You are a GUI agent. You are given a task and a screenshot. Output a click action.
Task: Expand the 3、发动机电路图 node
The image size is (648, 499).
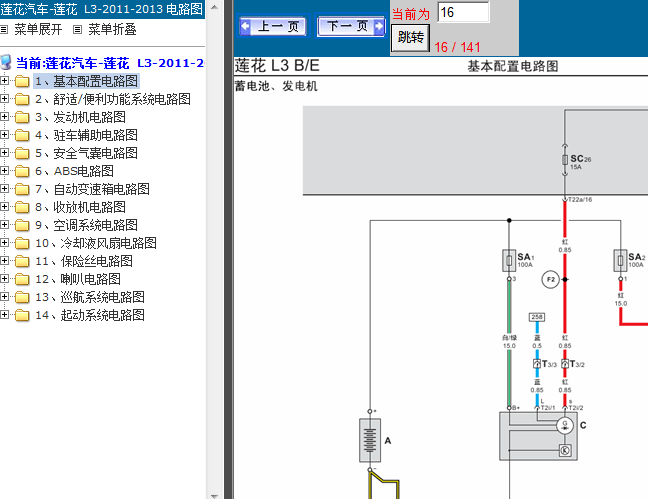pos(4,117)
